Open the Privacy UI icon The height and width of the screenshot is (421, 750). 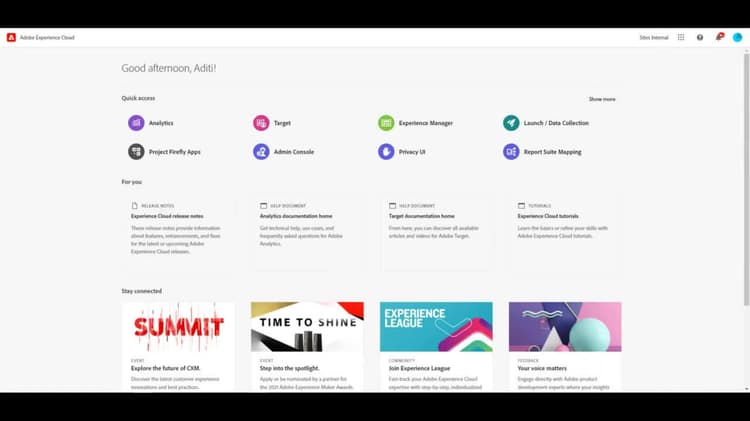386,152
